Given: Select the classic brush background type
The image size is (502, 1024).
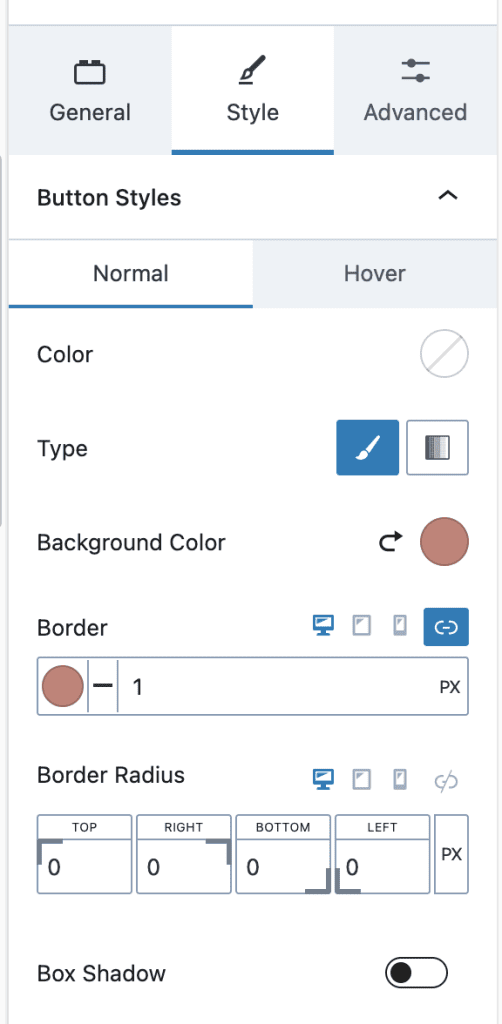Looking at the screenshot, I should point(368,447).
